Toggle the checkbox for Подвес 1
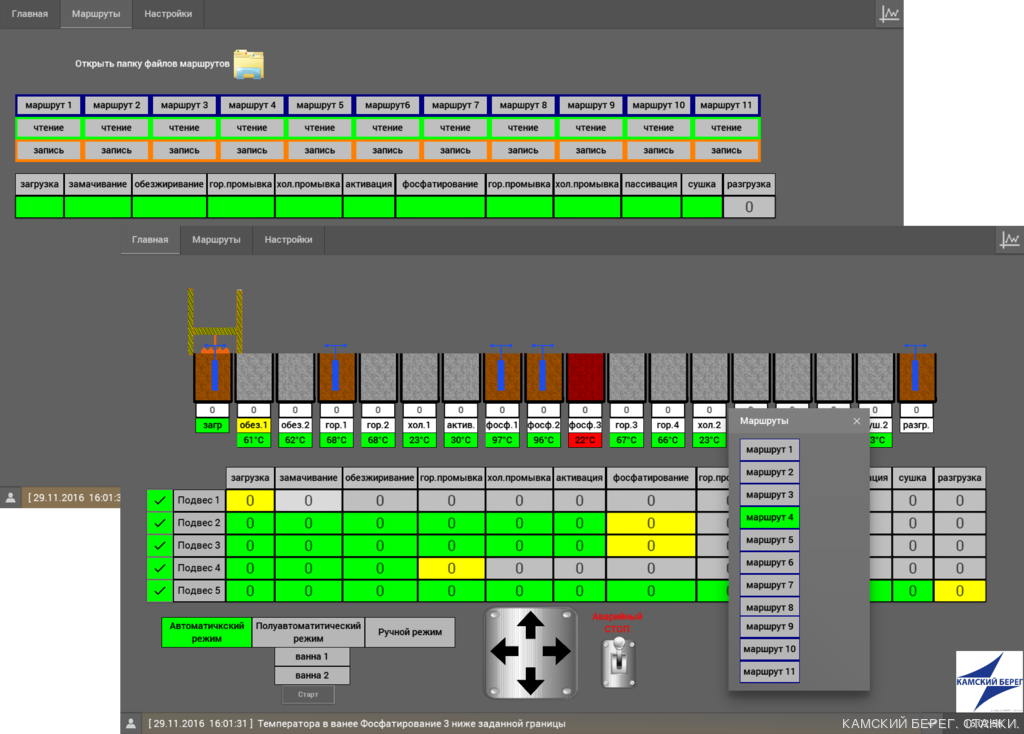The height and width of the screenshot is (734, 1024). [x=159, y=500]
